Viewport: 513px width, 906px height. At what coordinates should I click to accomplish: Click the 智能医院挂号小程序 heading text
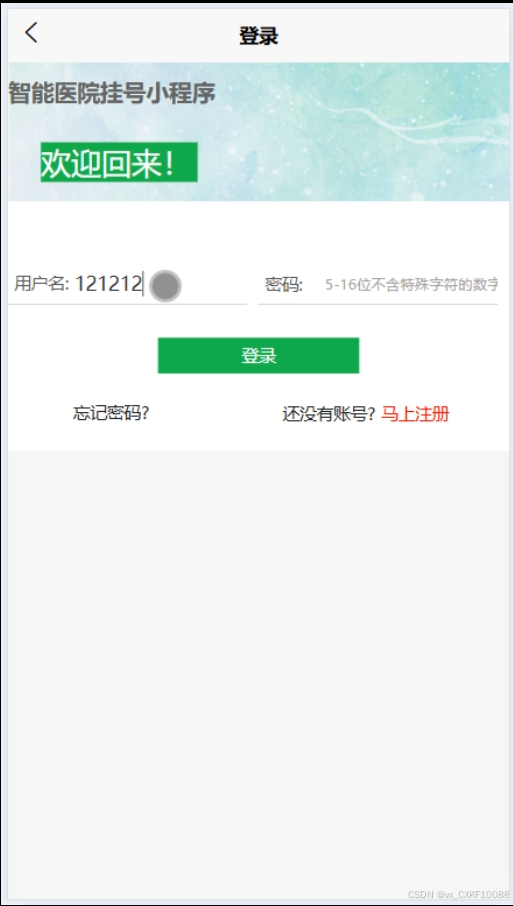(112, 94)
